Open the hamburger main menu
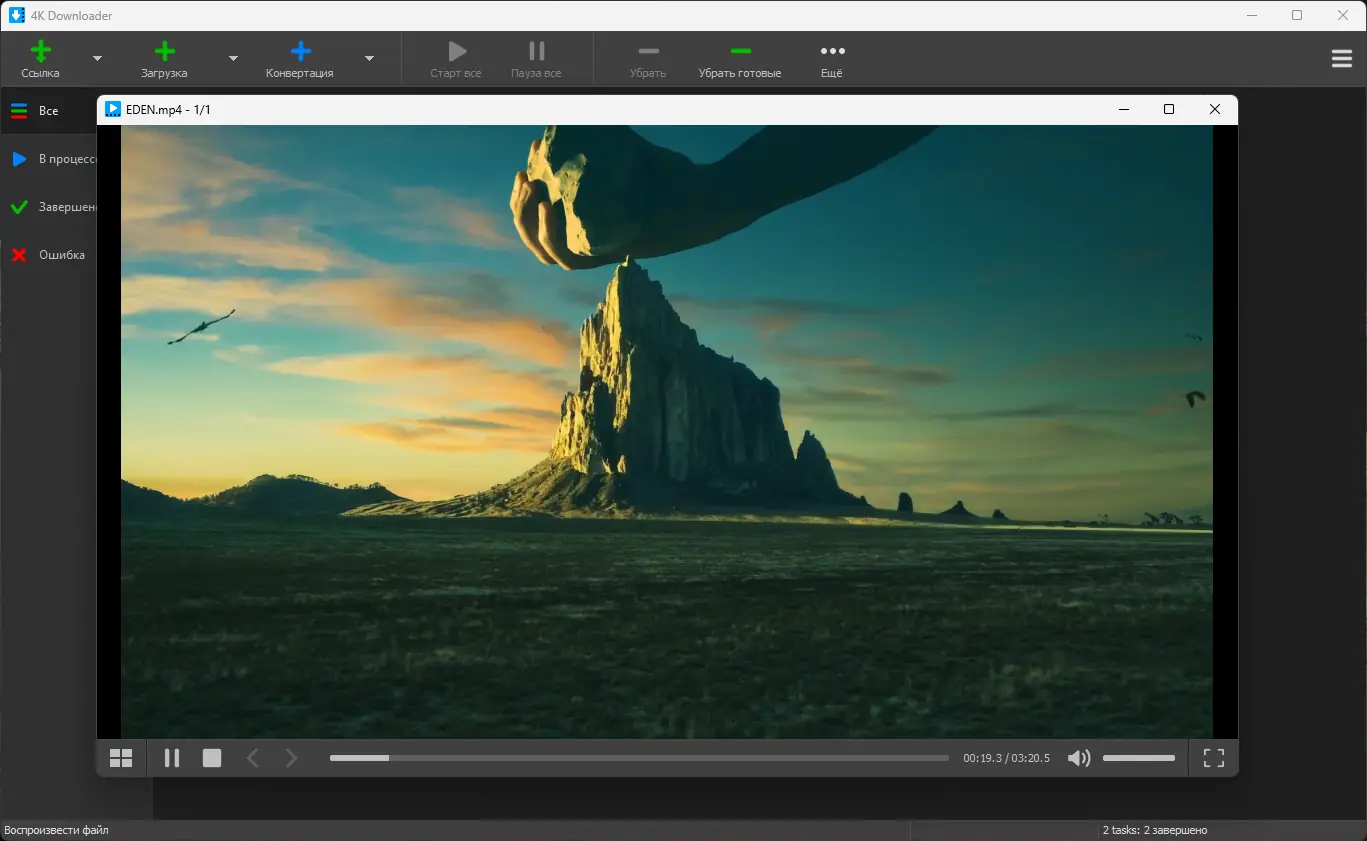Viewport: 1367px width, 841px height. [x=1342, y=59]
